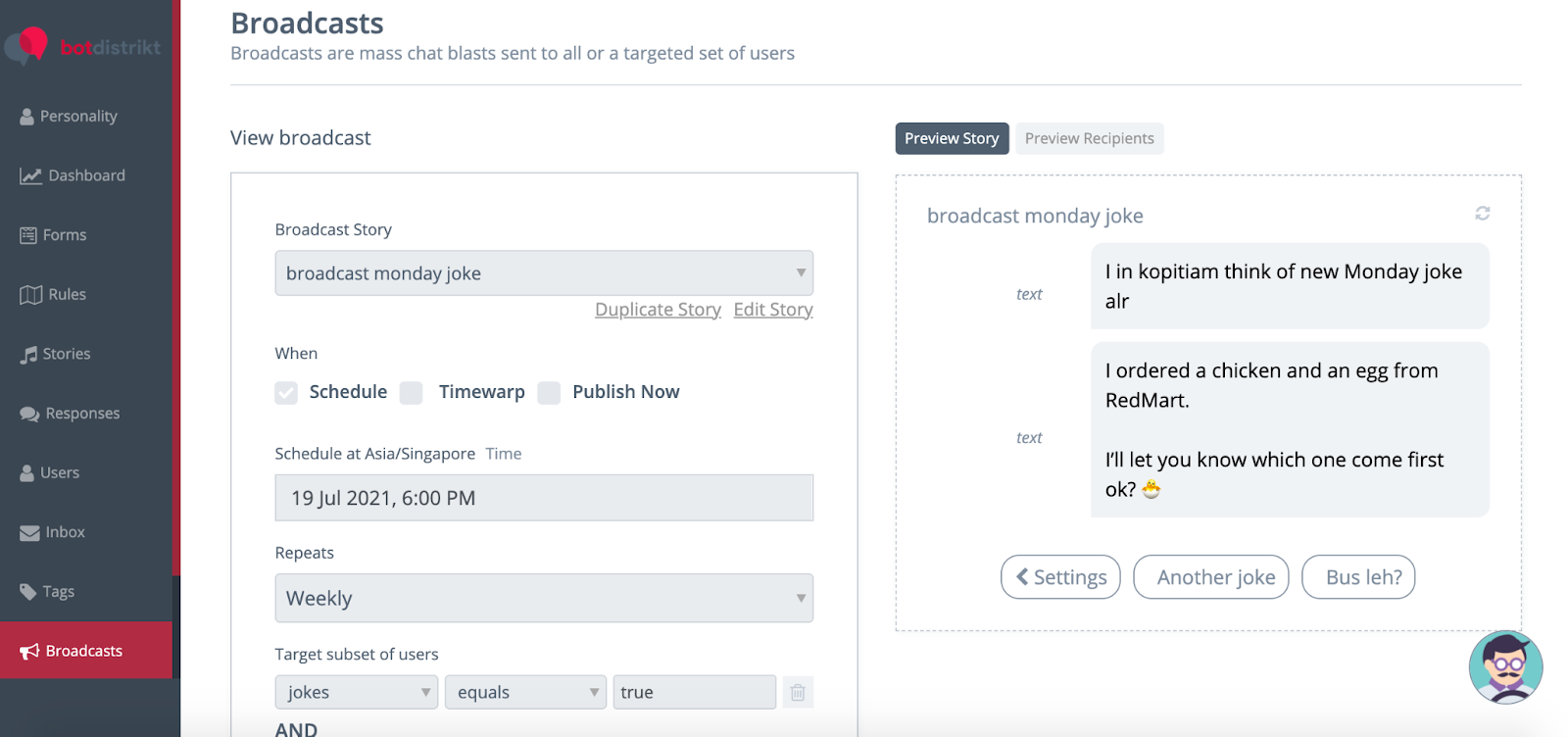The image size is (1568, 737).
Task: Click the Edit Story link
Action: (773, 310)
